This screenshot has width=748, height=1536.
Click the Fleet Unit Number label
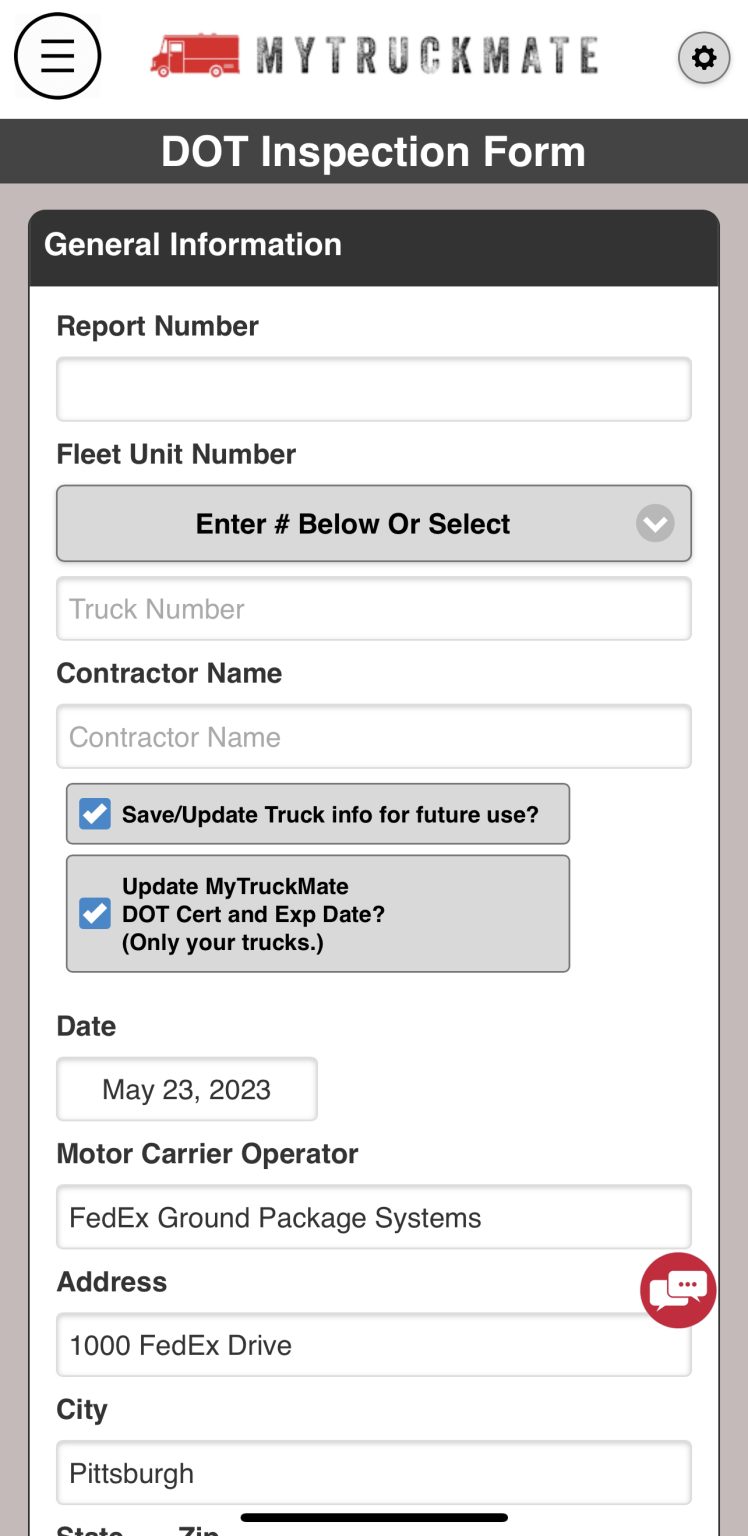point(176,454)
